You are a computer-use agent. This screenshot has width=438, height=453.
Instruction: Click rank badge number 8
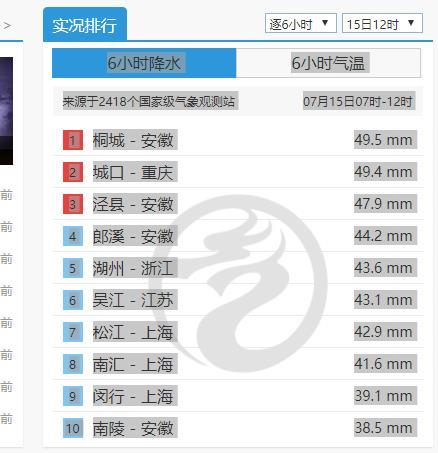pyautogui.click(x=73, y=364)
